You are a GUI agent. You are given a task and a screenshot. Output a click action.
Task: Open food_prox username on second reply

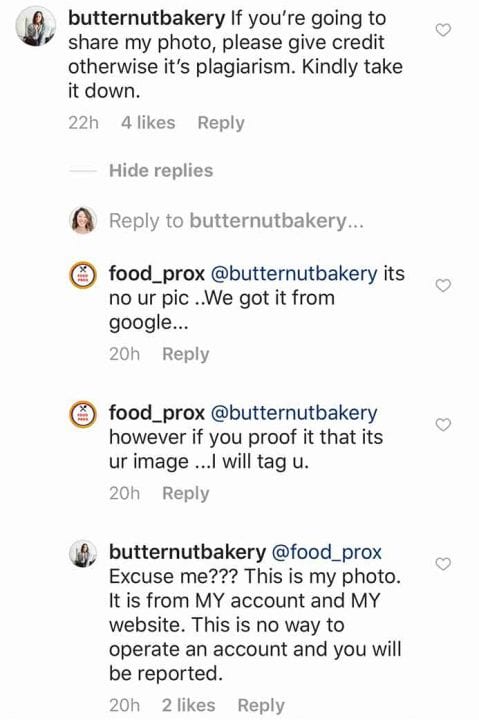tap(157, 413)
